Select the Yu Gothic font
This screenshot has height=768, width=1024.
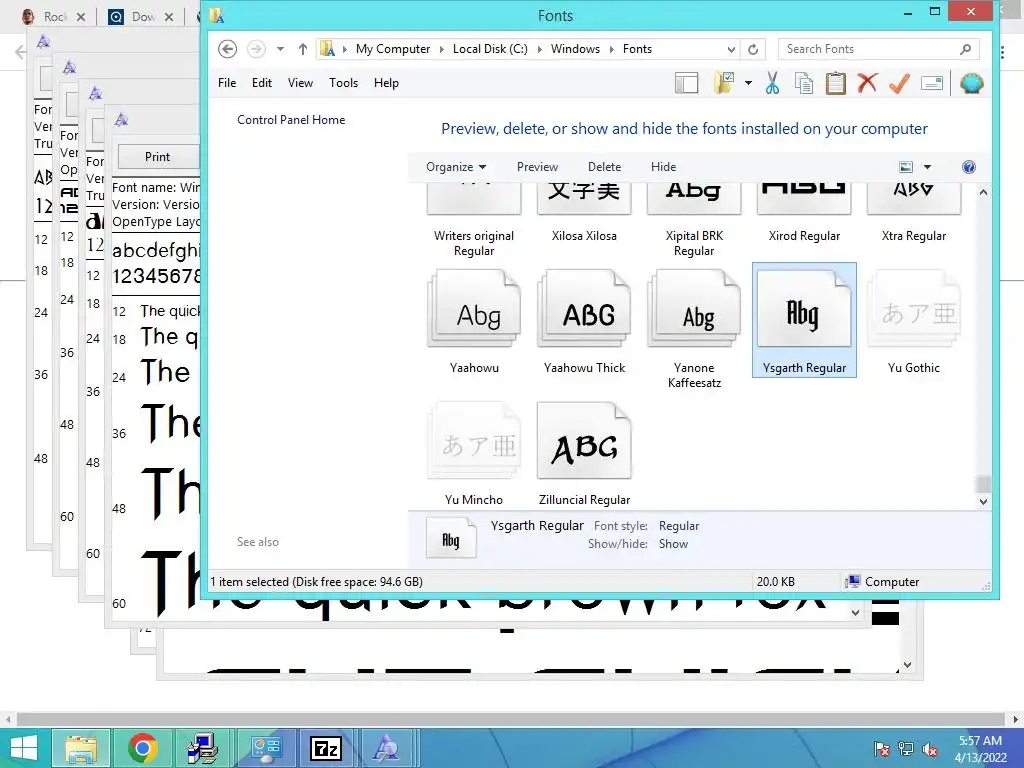point(914,321)
